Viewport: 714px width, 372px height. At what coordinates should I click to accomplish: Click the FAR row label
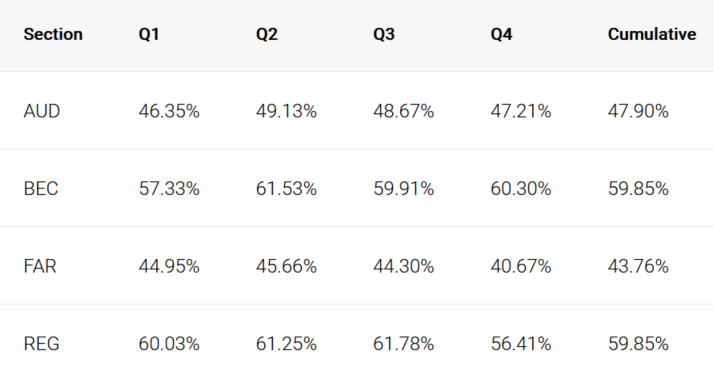tap(40, 266)
